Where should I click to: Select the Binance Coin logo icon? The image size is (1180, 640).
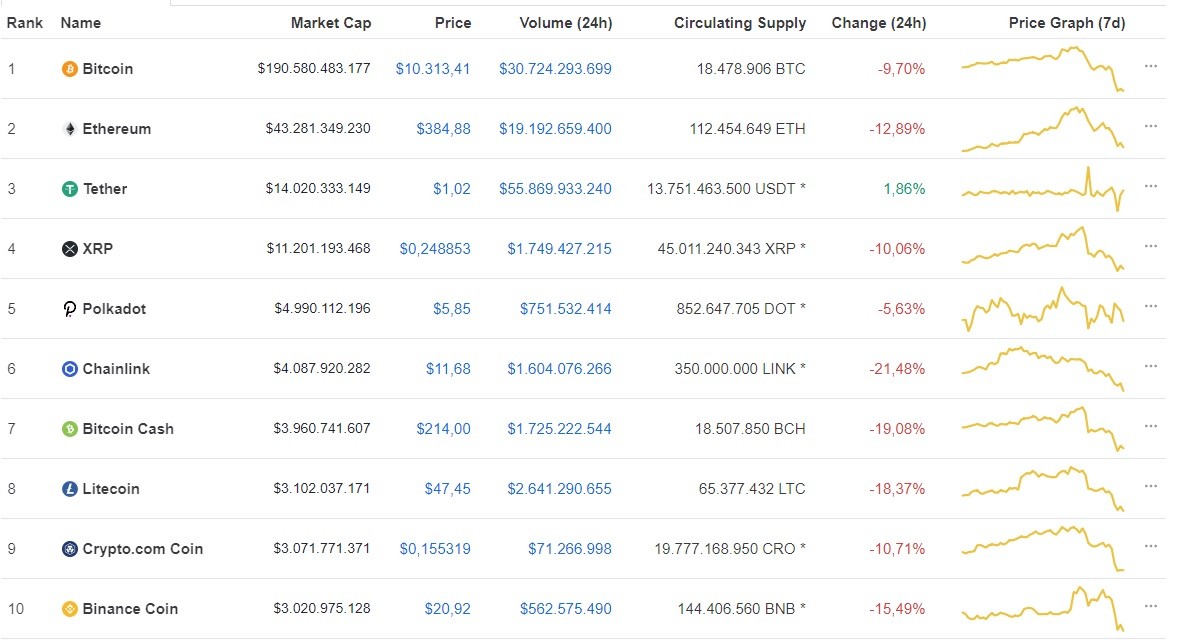click(68, 609)
